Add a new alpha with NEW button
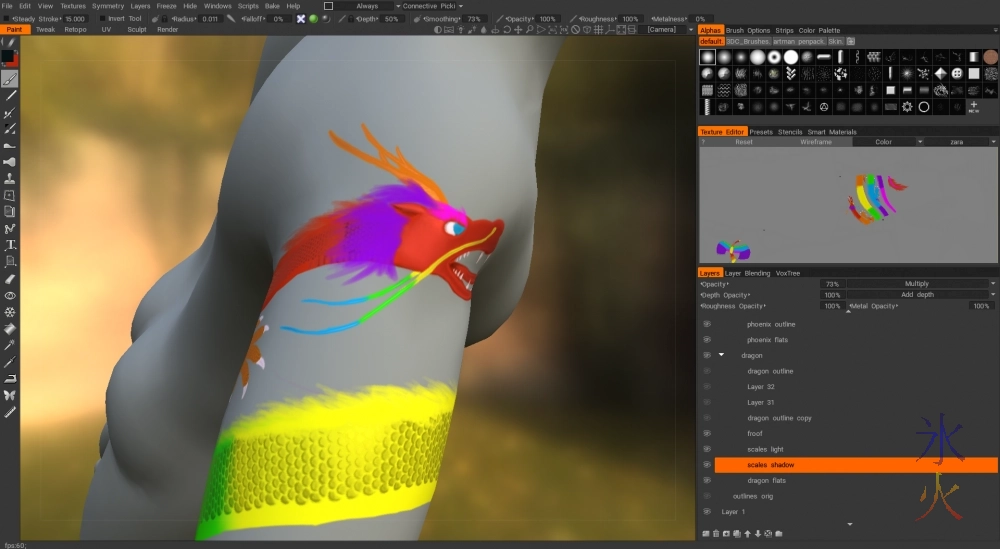This screenshot has height=549, width=1000. click(x=973, y=107)
